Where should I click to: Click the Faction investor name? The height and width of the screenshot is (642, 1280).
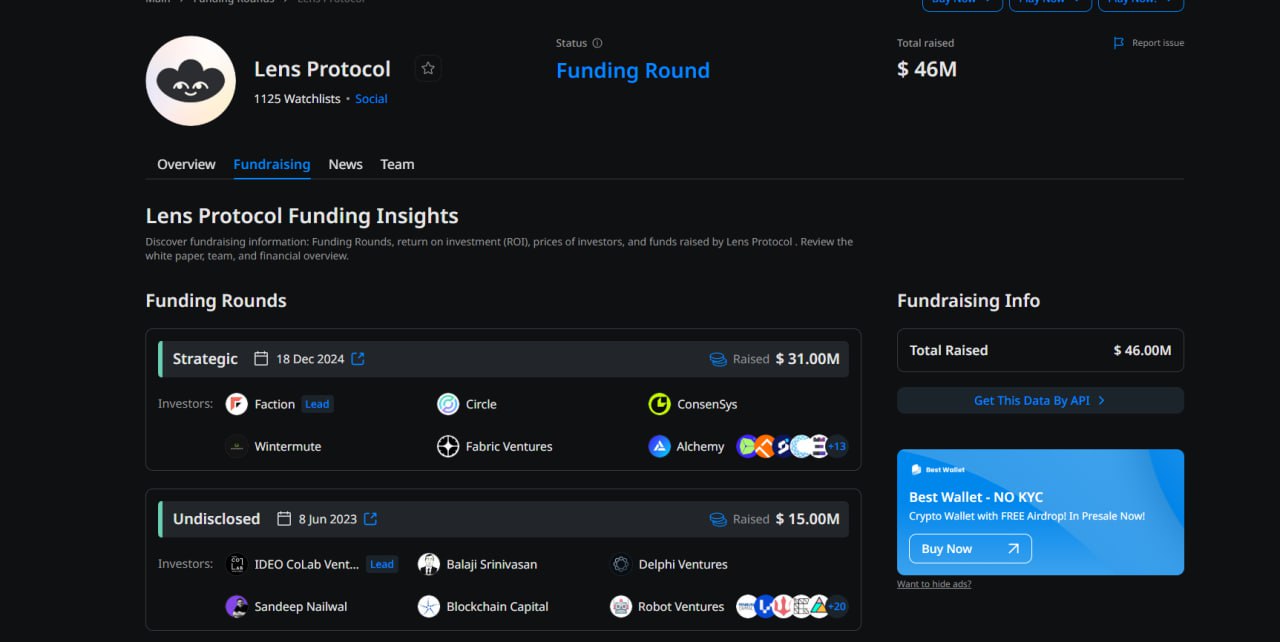click(x=275, y=404)
